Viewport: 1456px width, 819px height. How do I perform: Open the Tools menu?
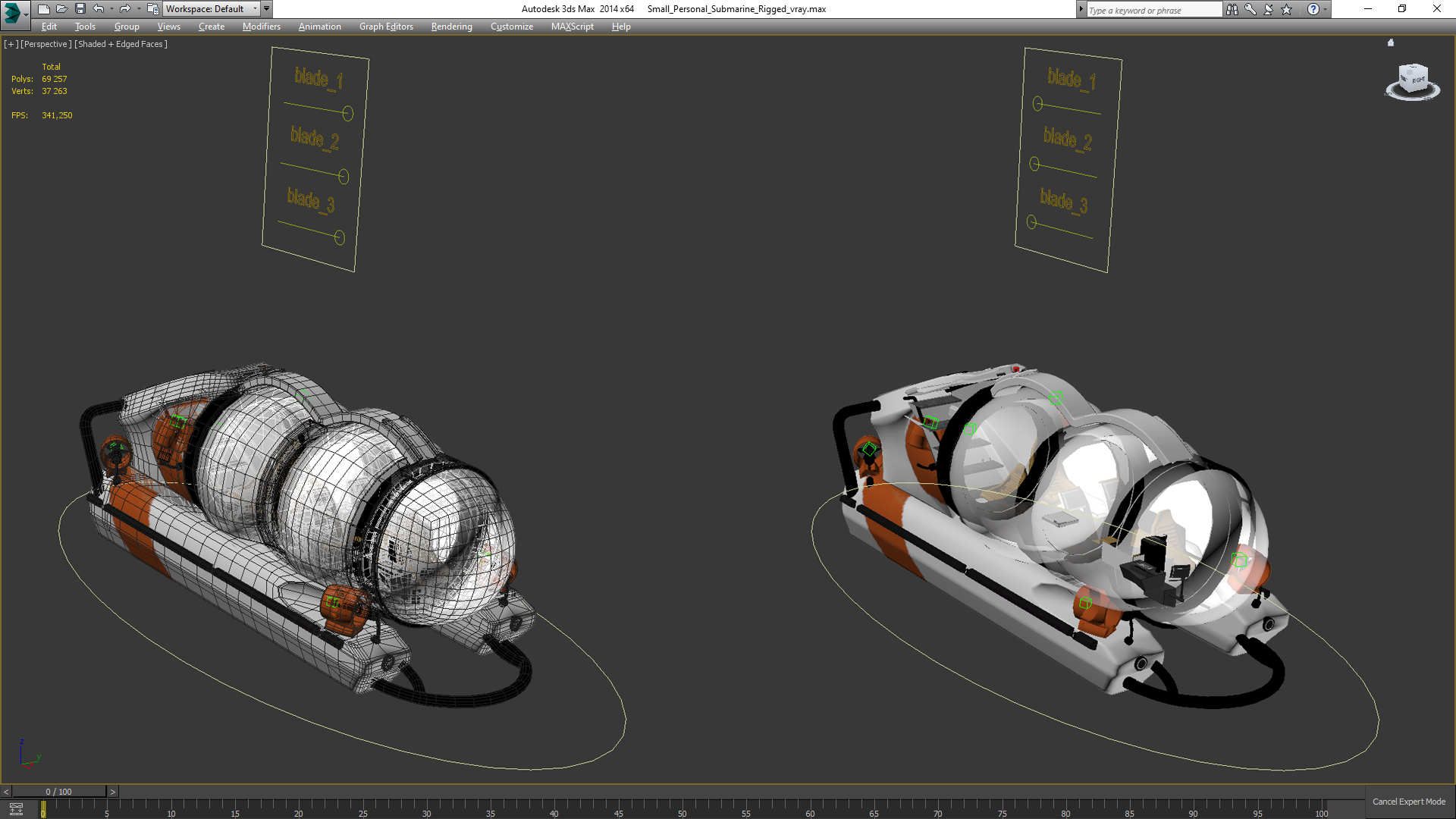[85, 27]
